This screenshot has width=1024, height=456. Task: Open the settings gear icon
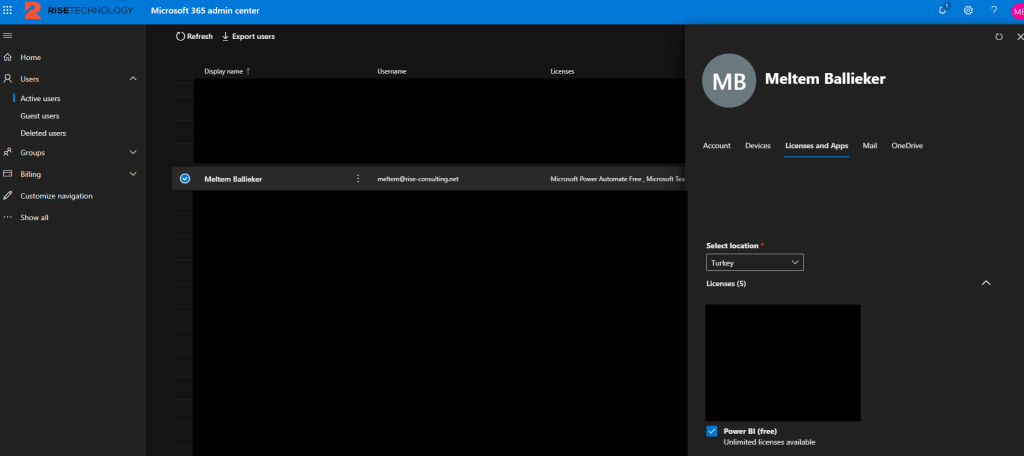[x=968, y=10]
